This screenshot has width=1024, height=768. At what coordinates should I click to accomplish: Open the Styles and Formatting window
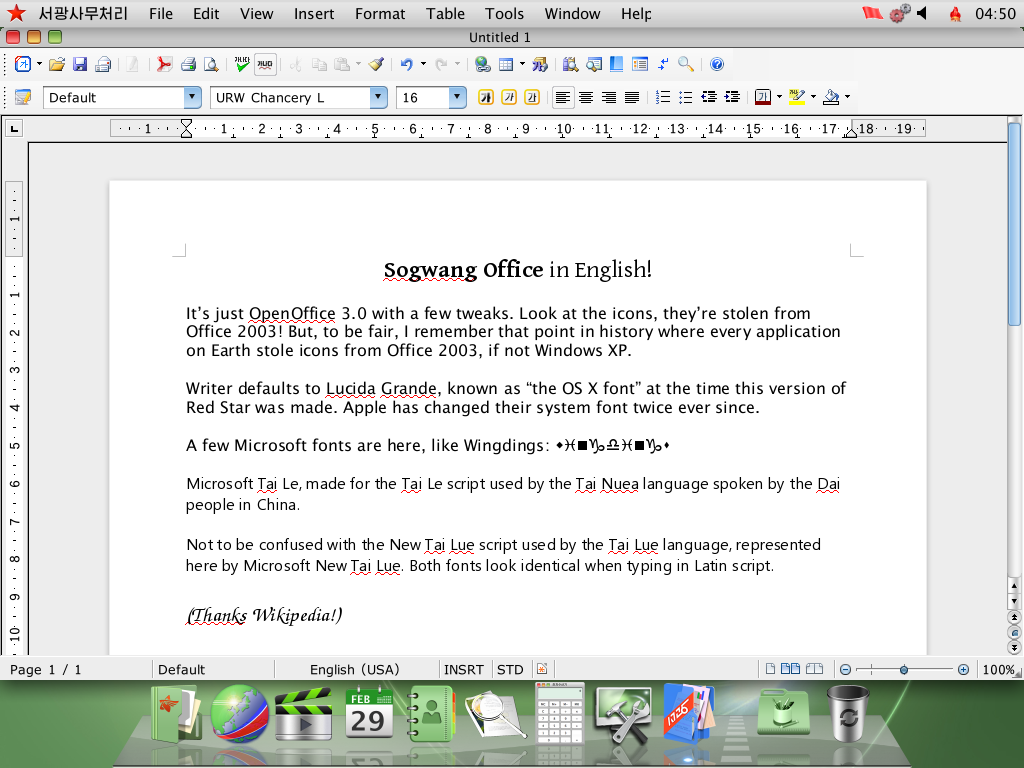coord(23,97)
